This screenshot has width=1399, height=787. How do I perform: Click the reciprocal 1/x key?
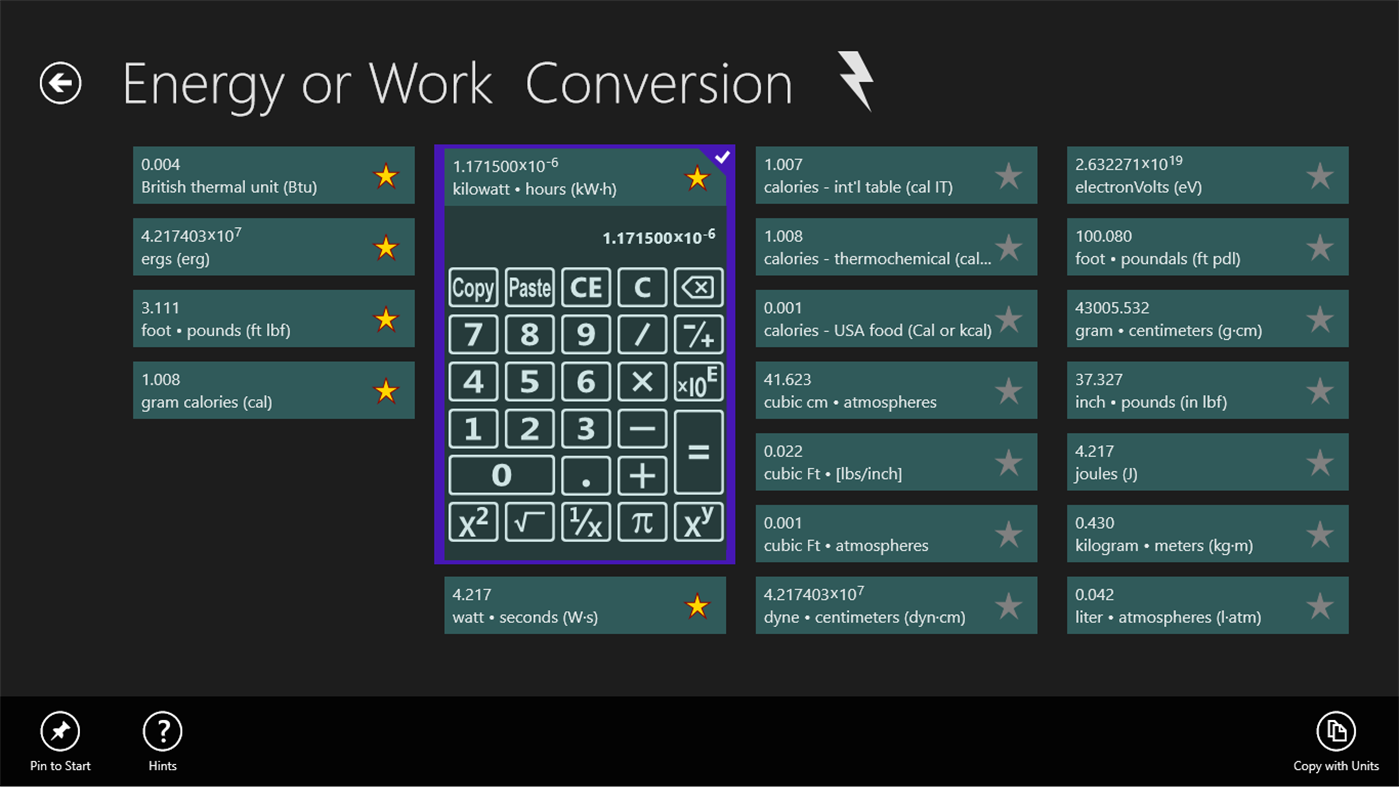click(x=586, y=522)
